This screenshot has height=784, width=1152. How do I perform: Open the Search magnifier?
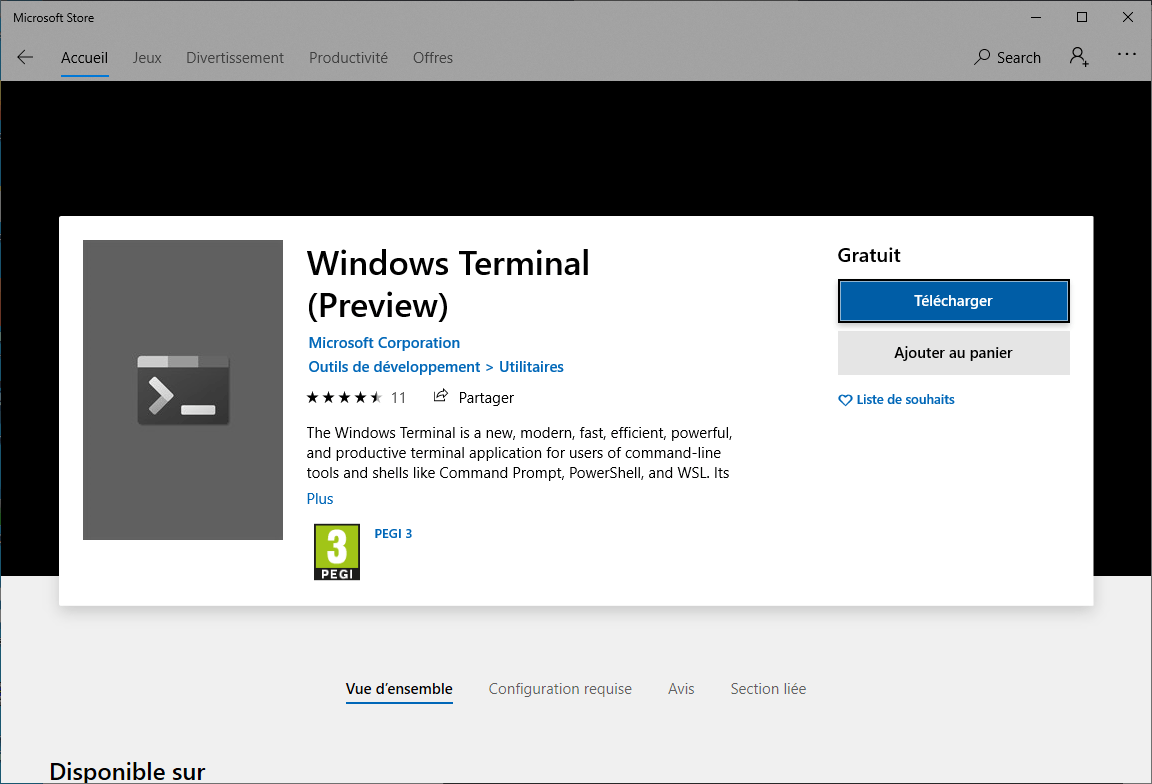(x=982, y=57)
